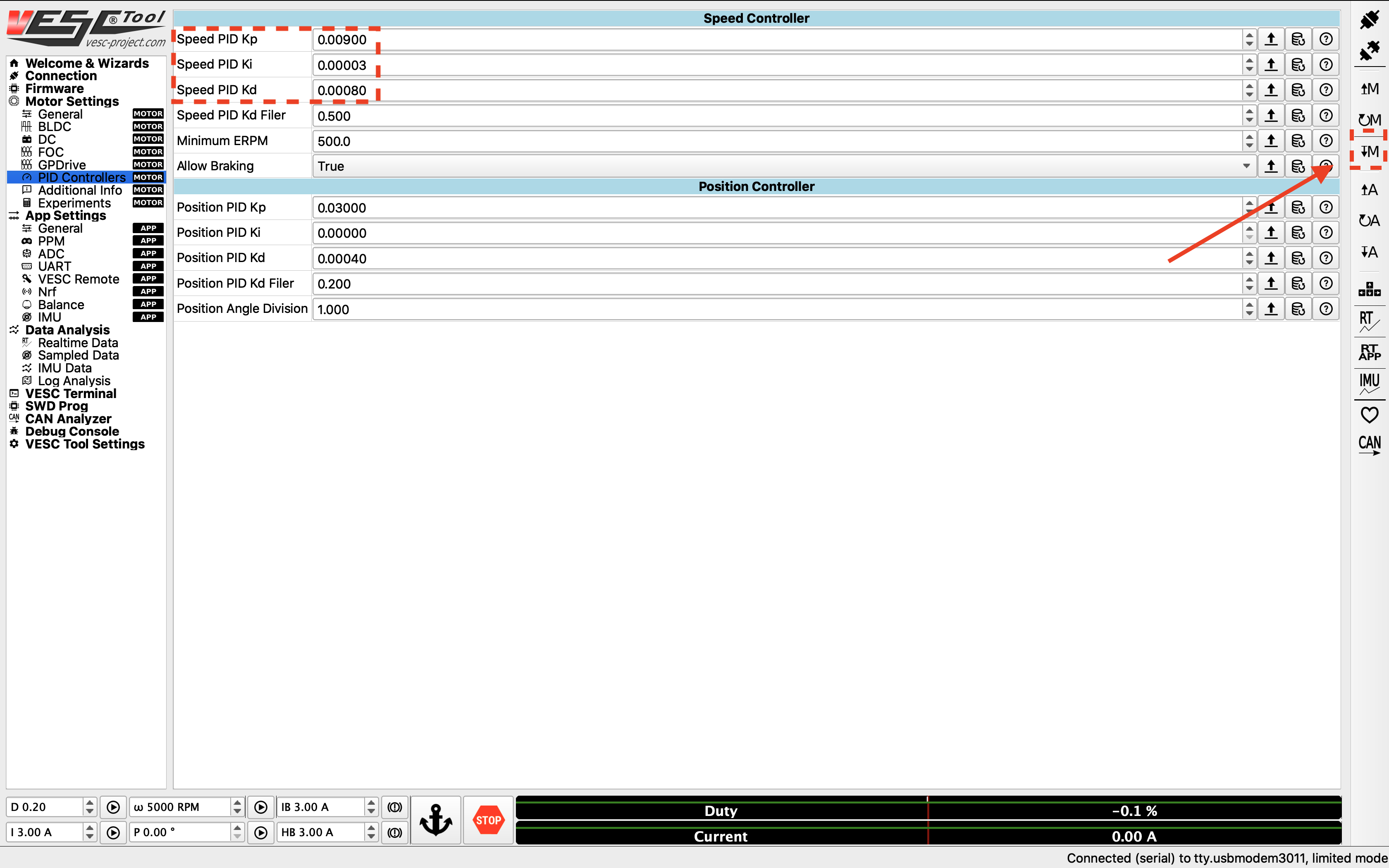Click the Current gauge bar
The height and width of the screenshot is (868, 1389).
[x=928, y=834]
